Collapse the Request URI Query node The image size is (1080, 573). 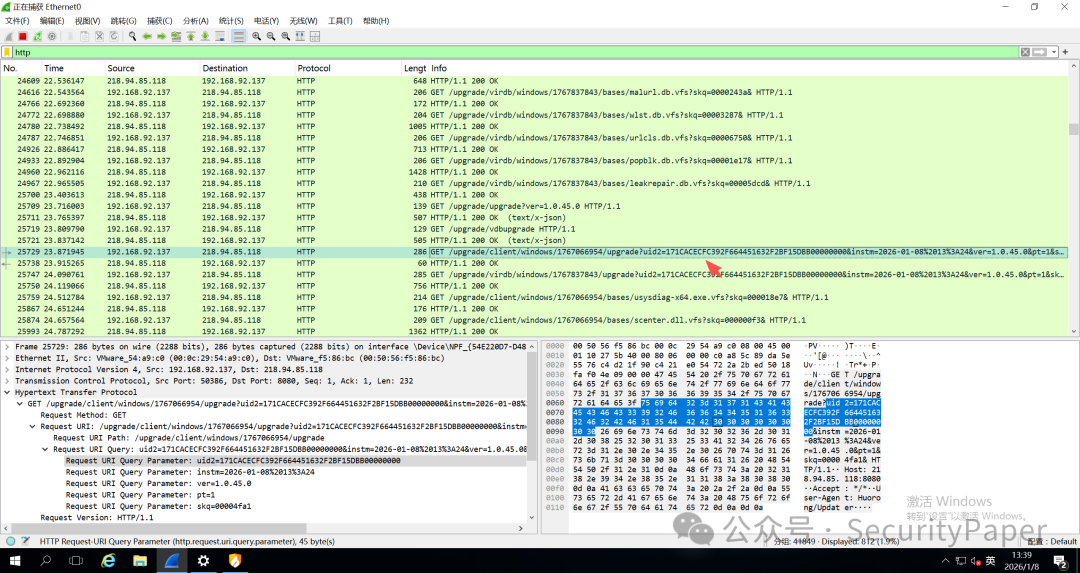click(46, 449)
